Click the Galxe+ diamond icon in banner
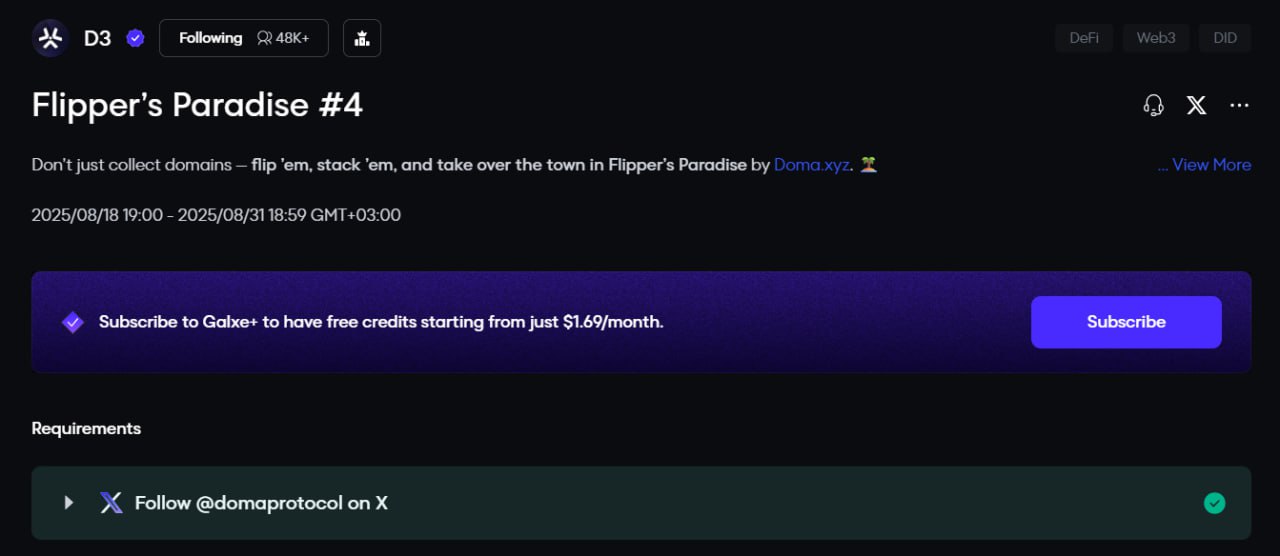1280x556 pixels. point(73,322)
